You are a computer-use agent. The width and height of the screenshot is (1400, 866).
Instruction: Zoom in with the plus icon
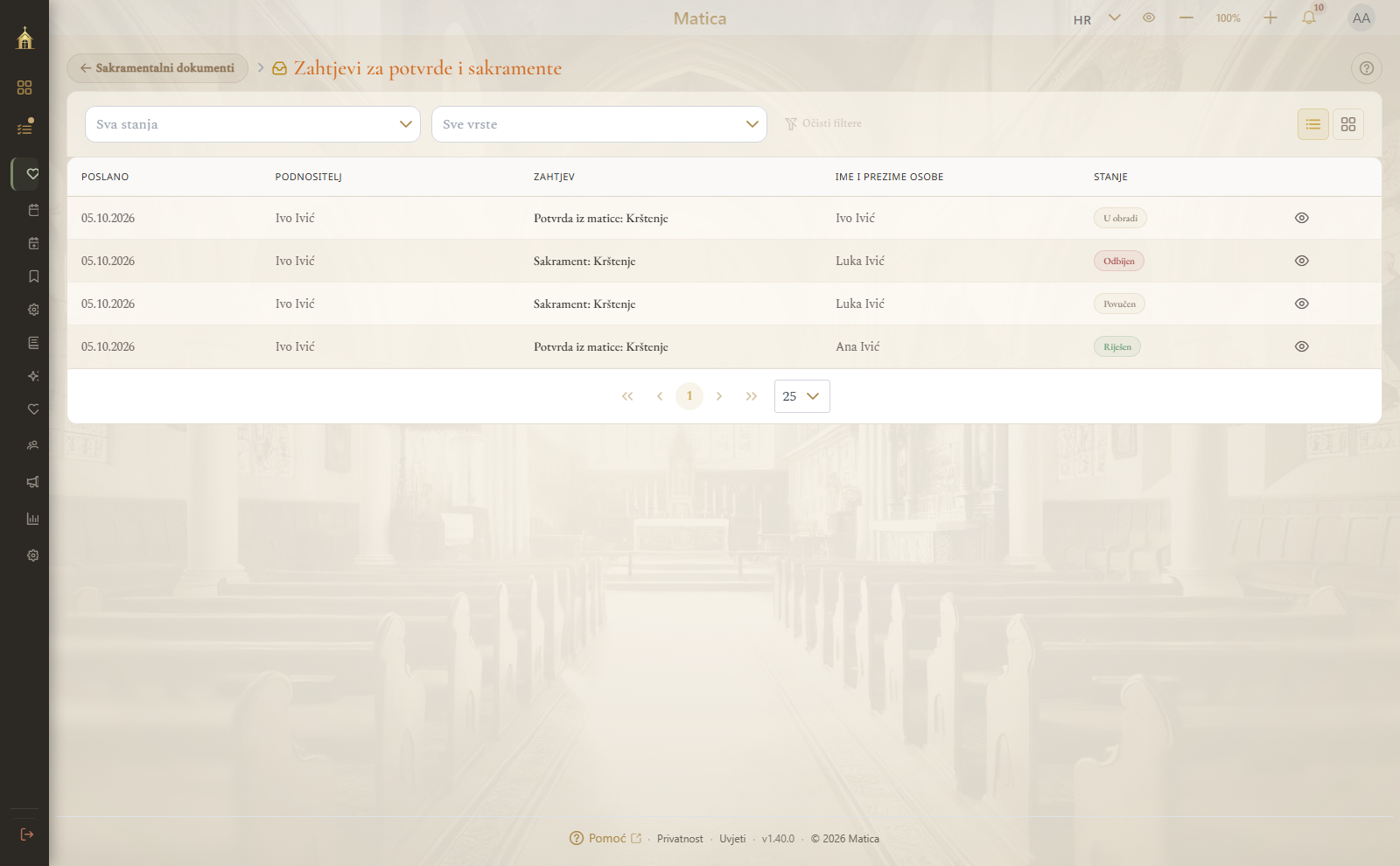coord(1270,17)
